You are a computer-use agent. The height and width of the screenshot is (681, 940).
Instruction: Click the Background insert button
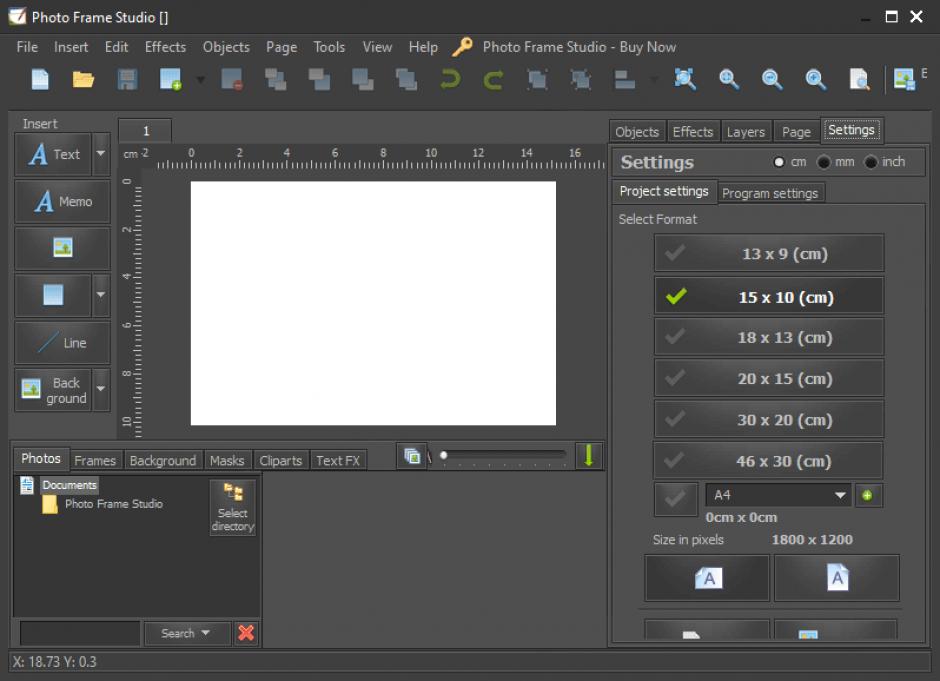[53, 390]
